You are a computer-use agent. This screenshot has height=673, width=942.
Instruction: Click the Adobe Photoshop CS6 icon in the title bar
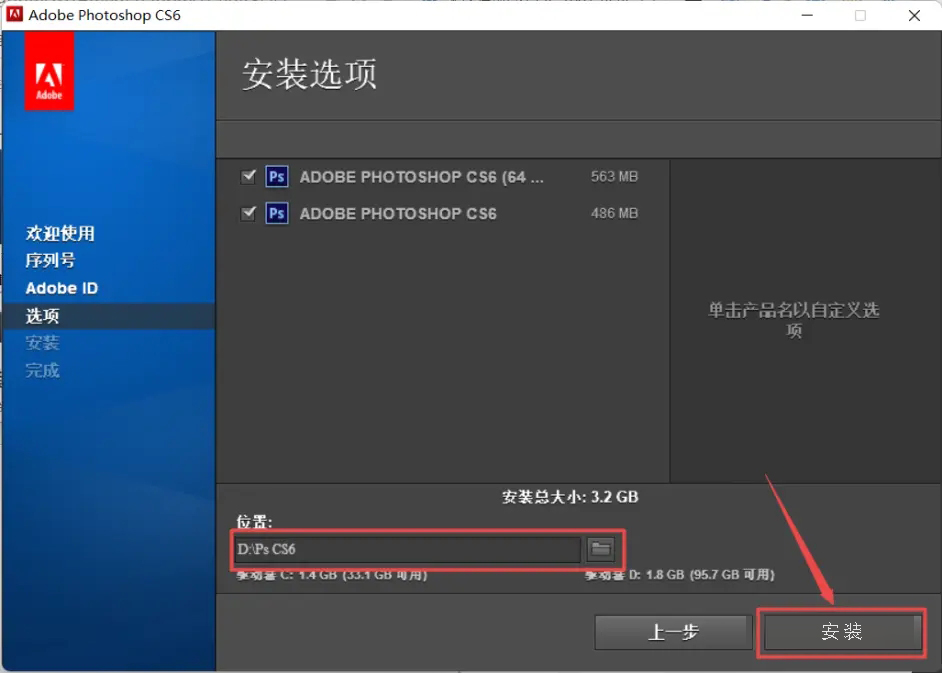pyautogui.click(x=14, y=14)
